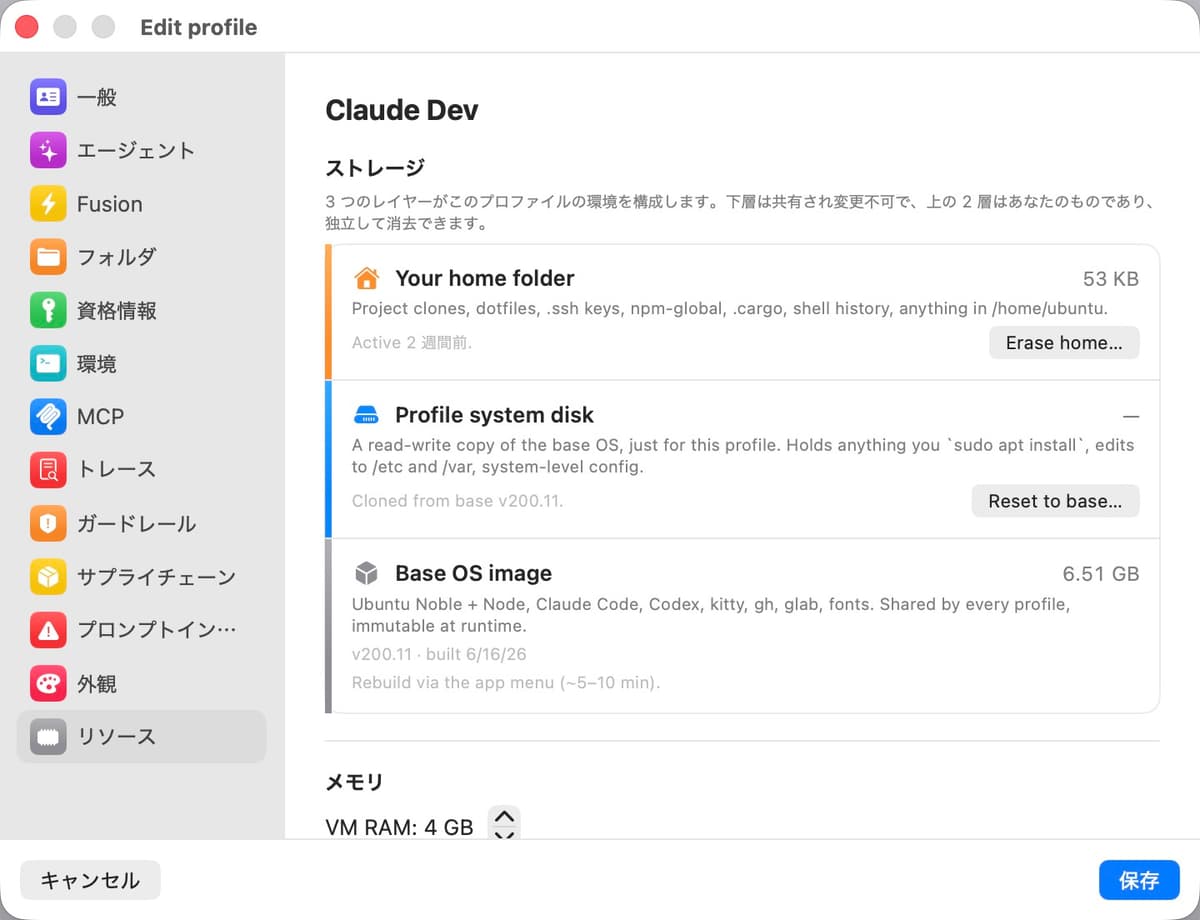Select the 環境 sidebar entry
Screen dimensions: 1200x920
pos(142,364)
